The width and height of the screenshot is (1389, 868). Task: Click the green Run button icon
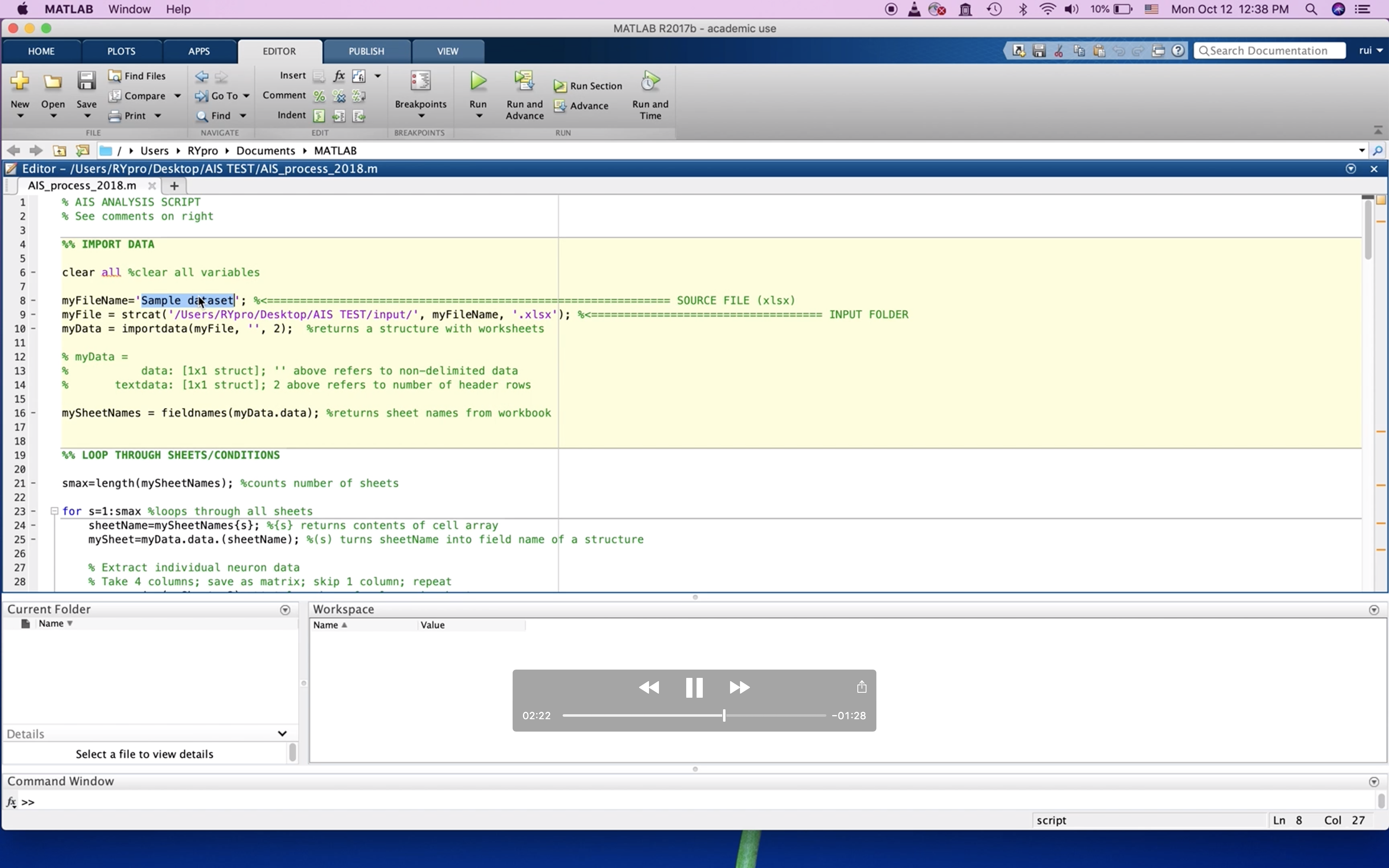478,81
